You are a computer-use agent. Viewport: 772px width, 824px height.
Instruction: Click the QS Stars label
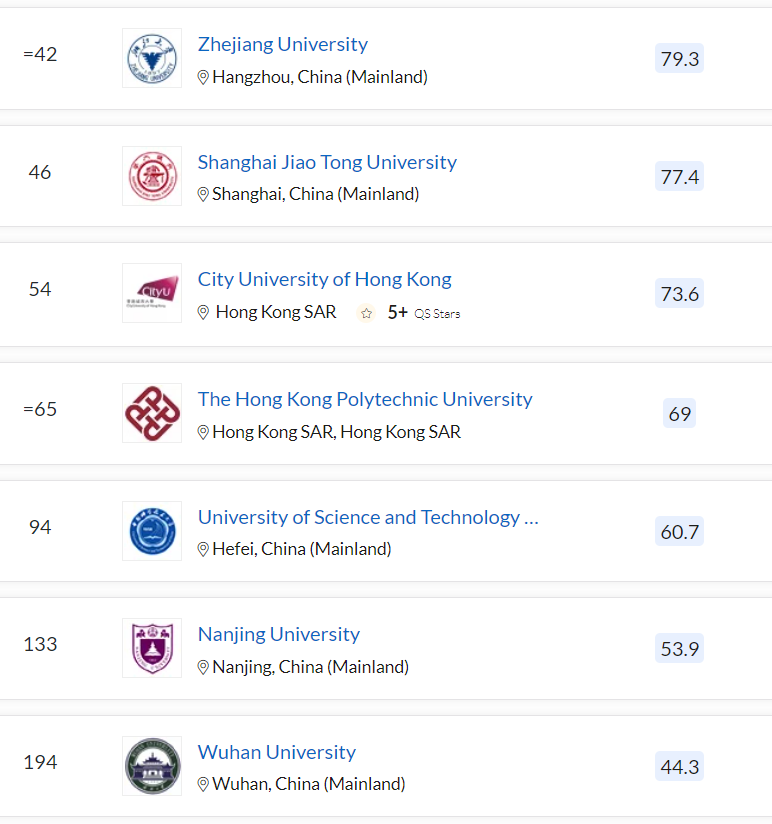(x=437, y=313)
